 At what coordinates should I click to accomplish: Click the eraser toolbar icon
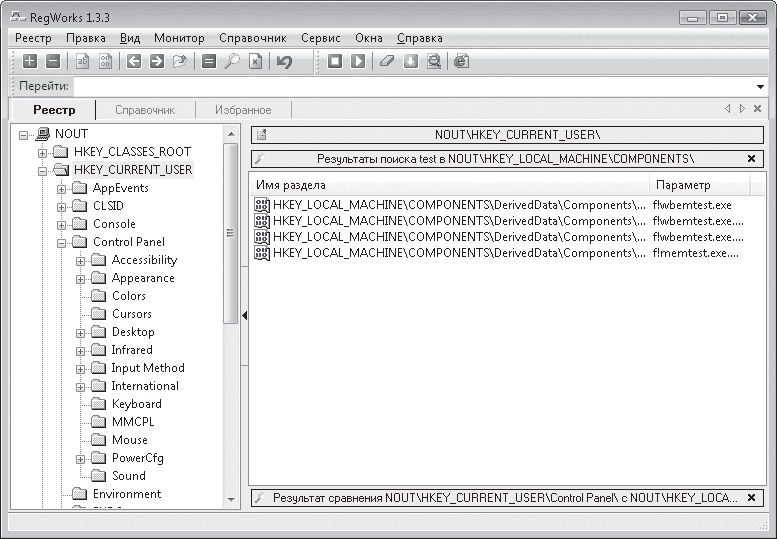point(387,62)
